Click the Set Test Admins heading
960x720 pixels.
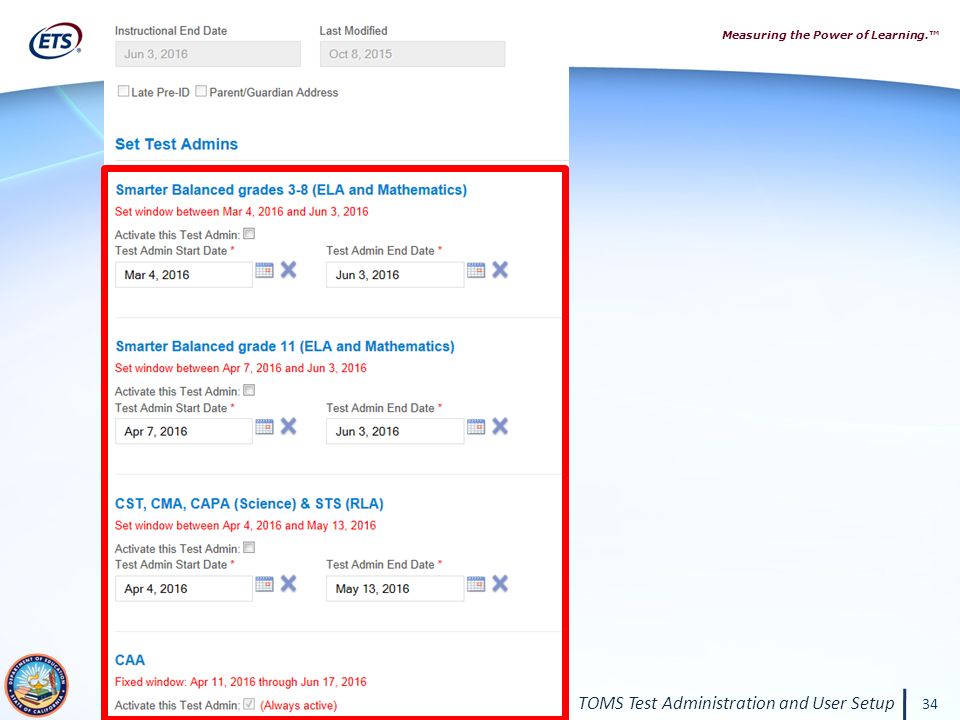point(176,144)
